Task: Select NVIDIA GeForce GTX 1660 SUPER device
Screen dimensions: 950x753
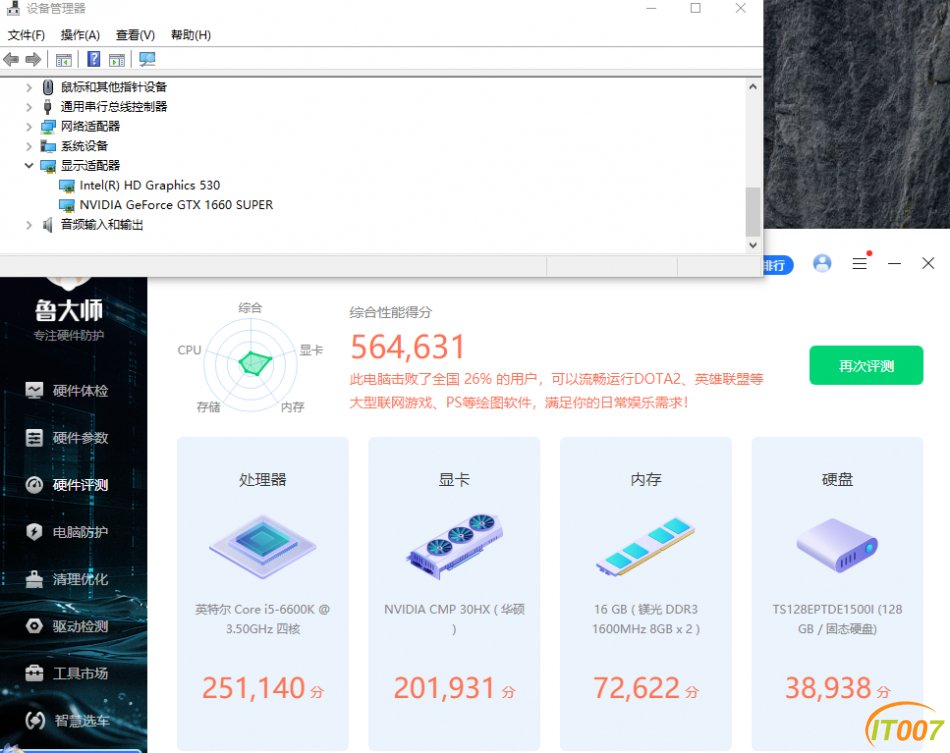Action: 176,205
